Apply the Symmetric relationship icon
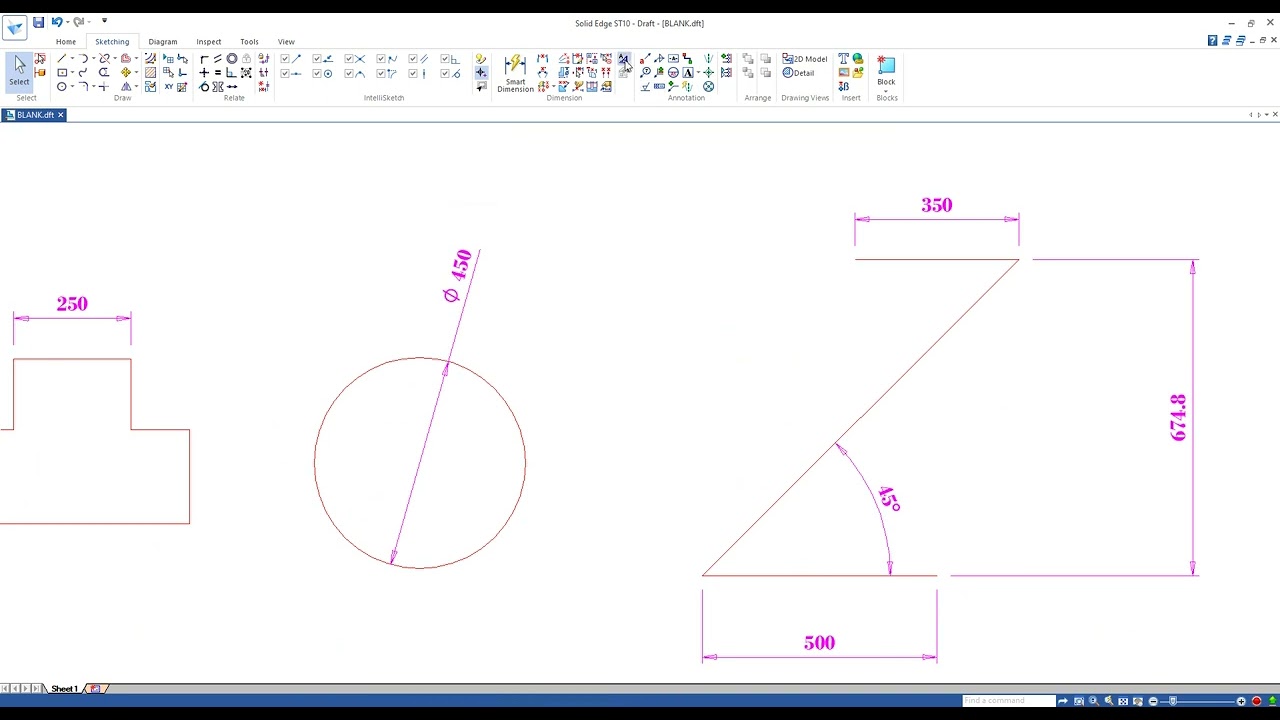The height and width of the screenshot is (720, 1280). pyautogui.click(x=218, y=86)
